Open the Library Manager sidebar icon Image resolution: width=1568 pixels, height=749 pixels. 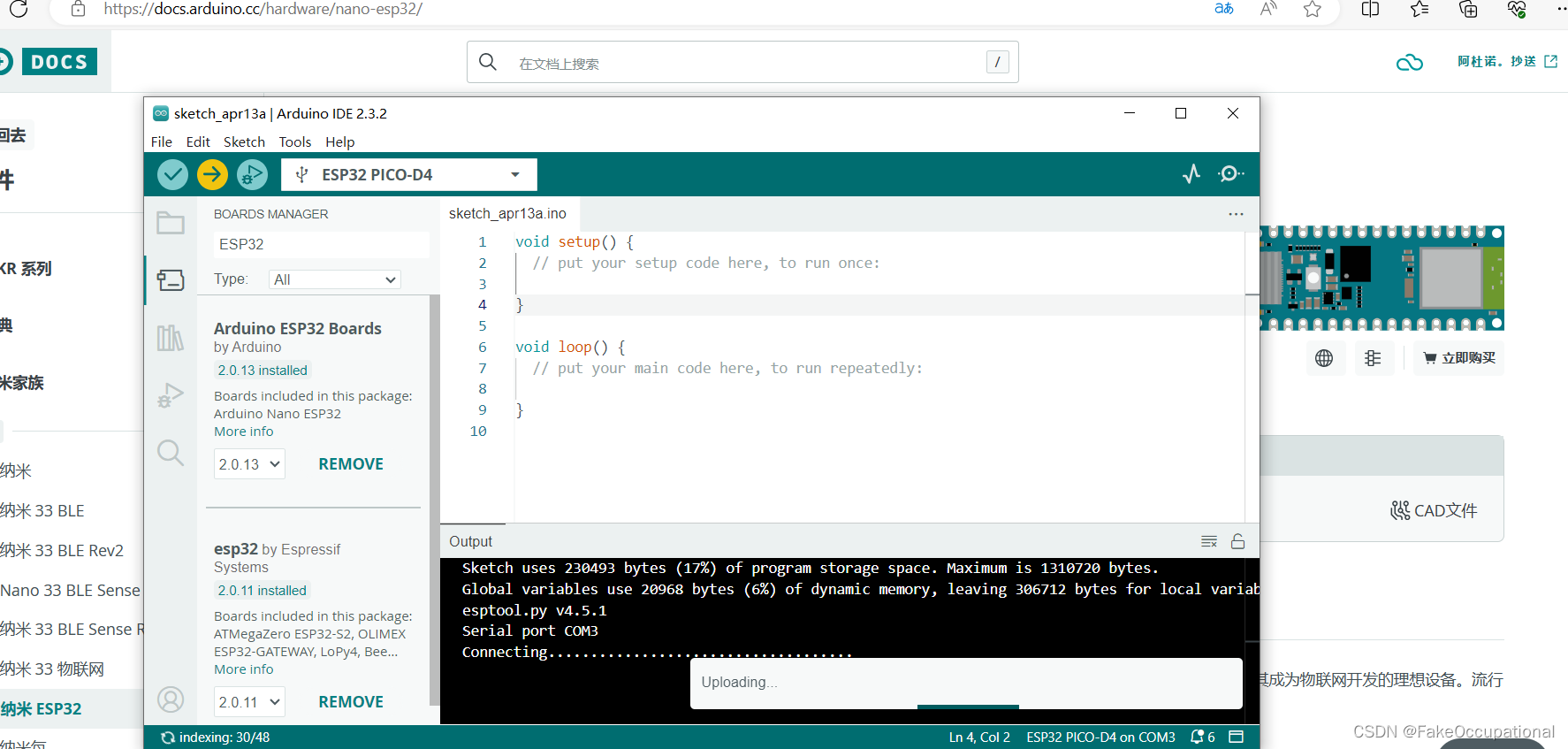point(171,338)
